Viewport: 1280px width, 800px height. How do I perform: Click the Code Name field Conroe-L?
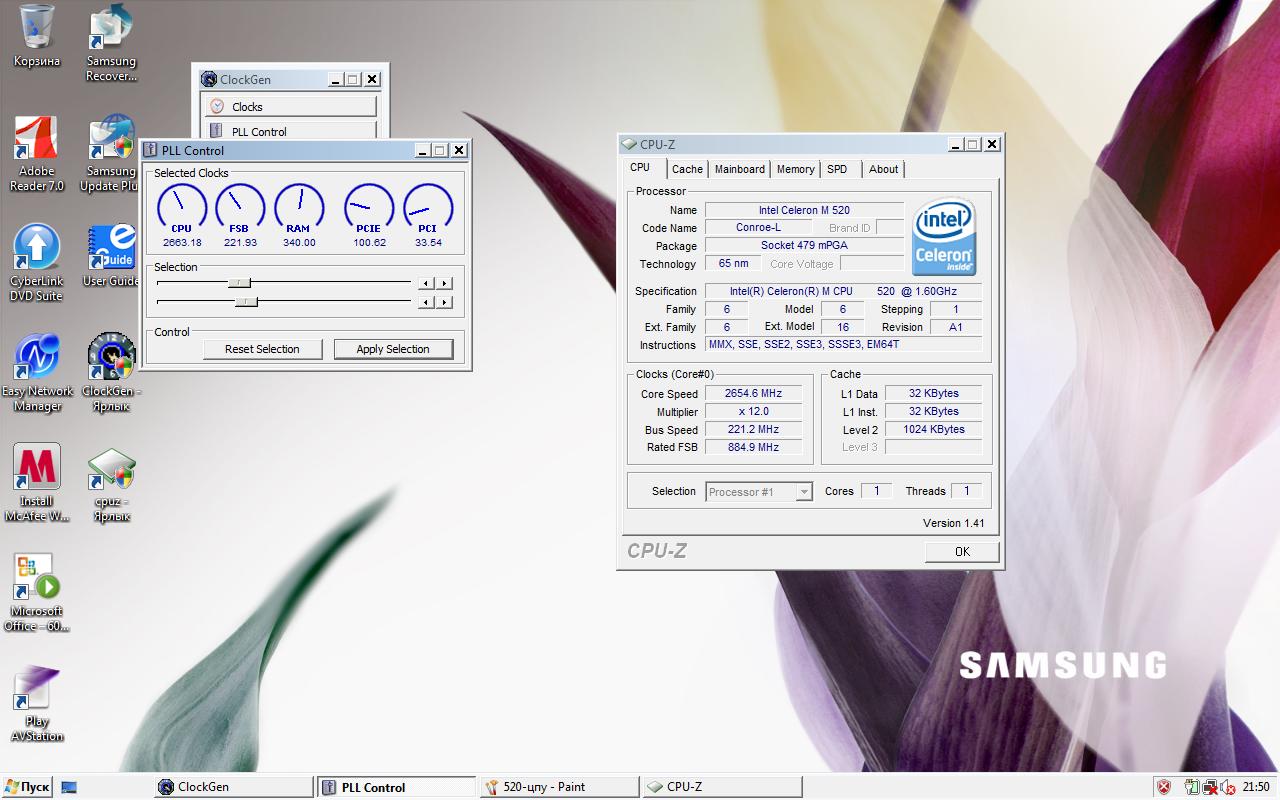759,227
